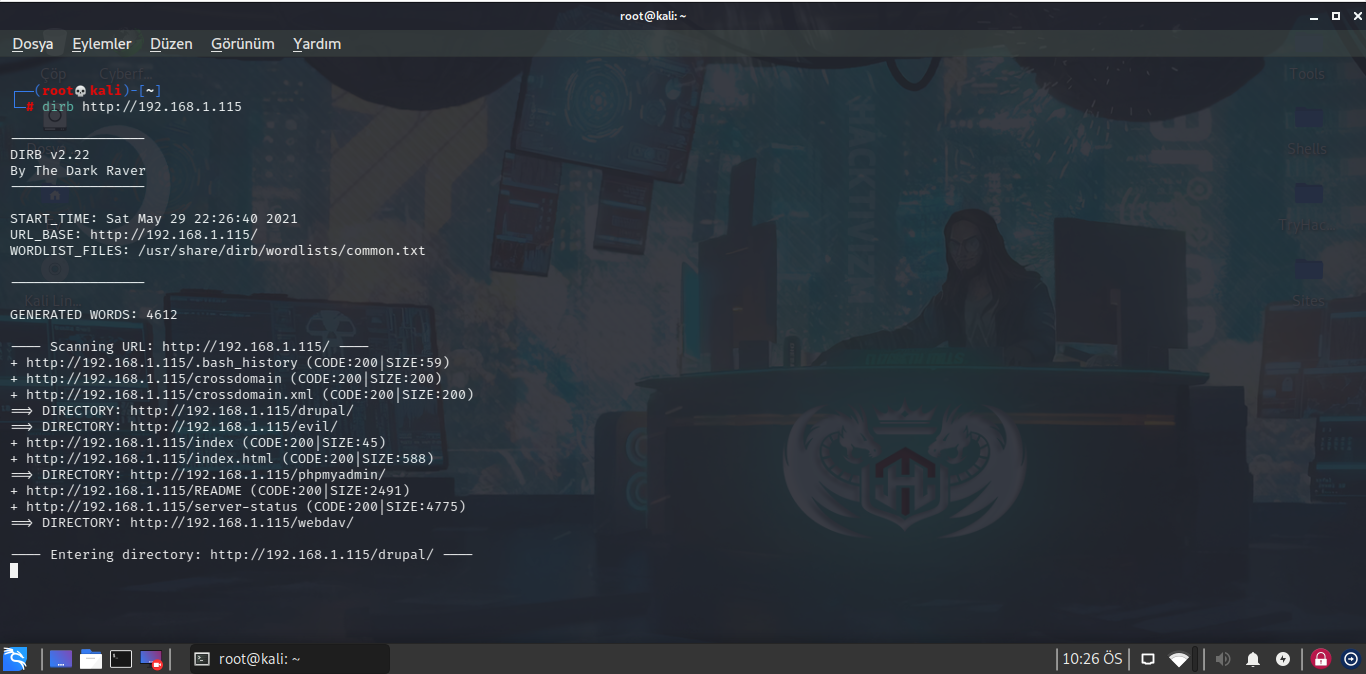Click the show desktop icon in taskbar

61,659
